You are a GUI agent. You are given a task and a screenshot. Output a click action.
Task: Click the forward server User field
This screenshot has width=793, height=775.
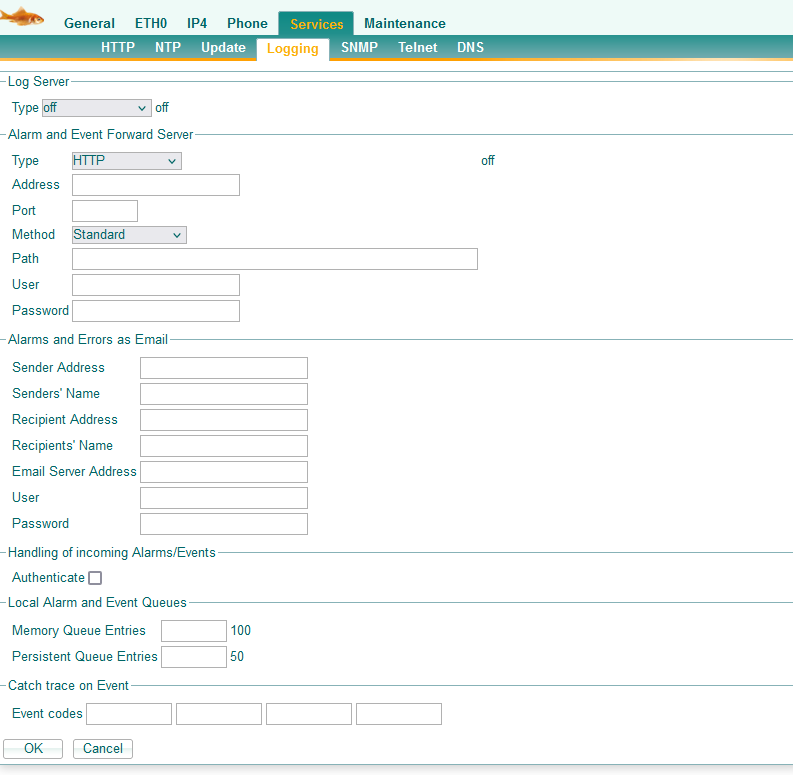[x=156, y=285]
